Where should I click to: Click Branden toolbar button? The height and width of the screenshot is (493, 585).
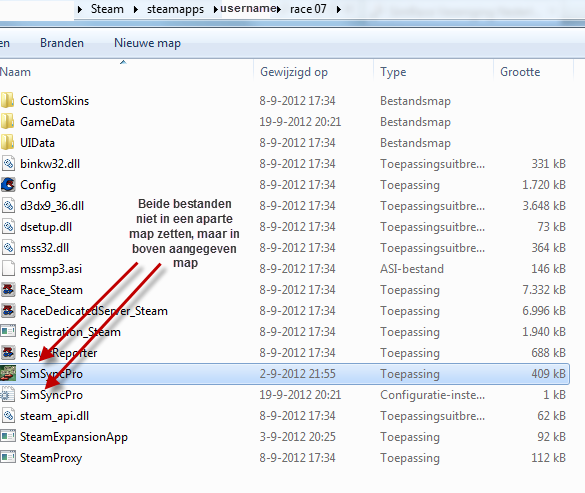tap(62, 43)
